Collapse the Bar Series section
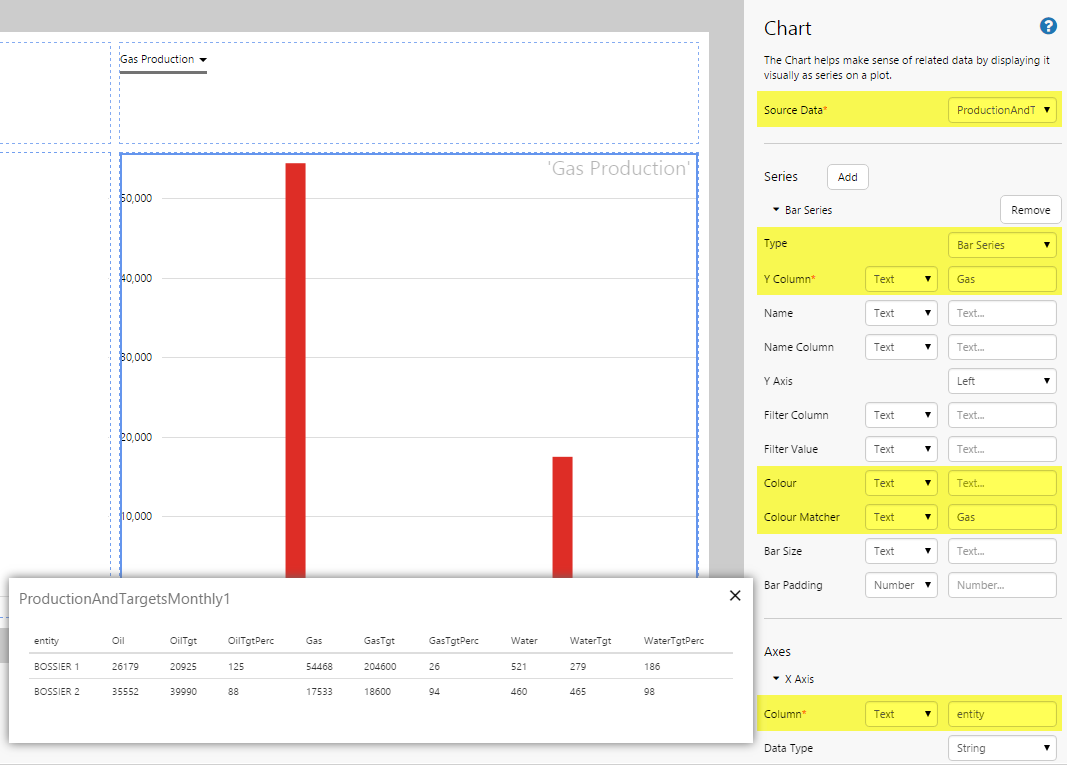1067x765 pixels. (x=776, y=211)
